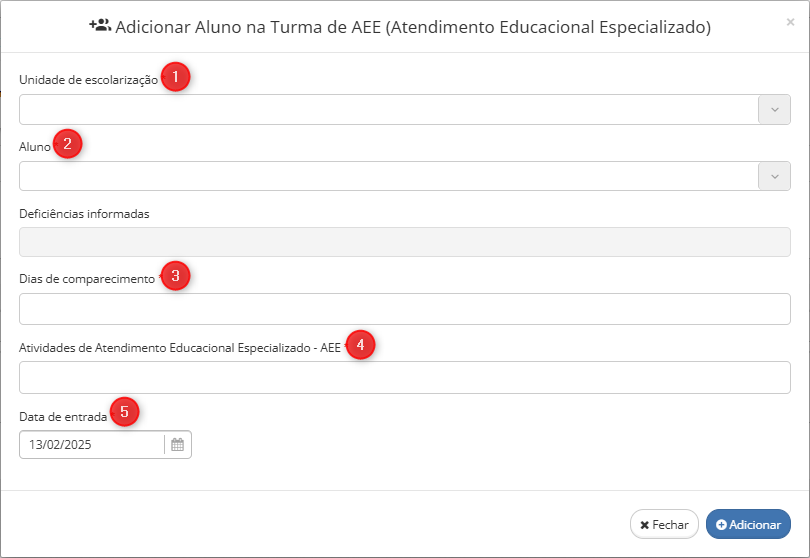Click the red marker number 4
The image size is (810, 558).
click(x=361, y=345)
